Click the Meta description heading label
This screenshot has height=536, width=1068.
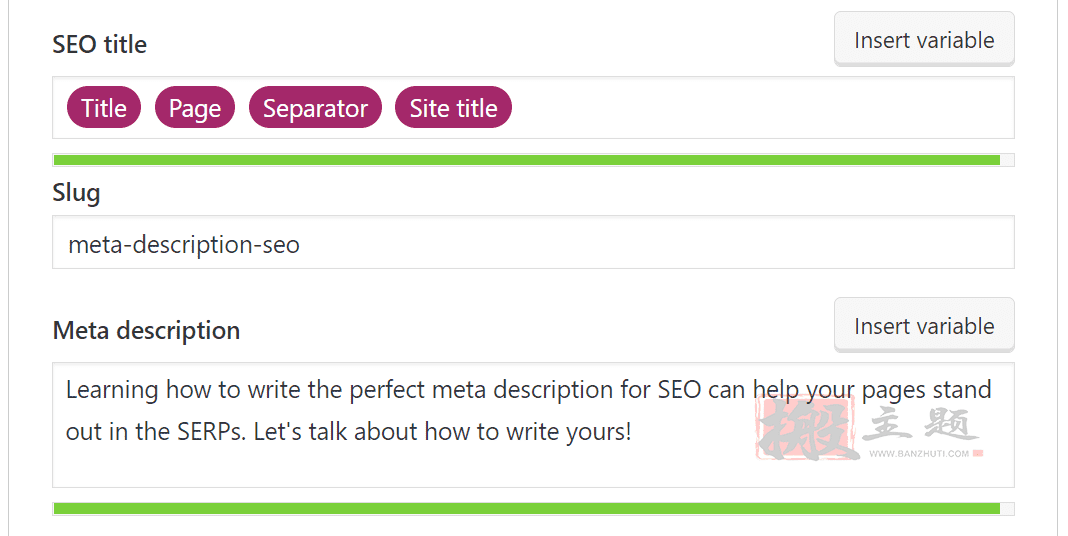coord(146,330)
